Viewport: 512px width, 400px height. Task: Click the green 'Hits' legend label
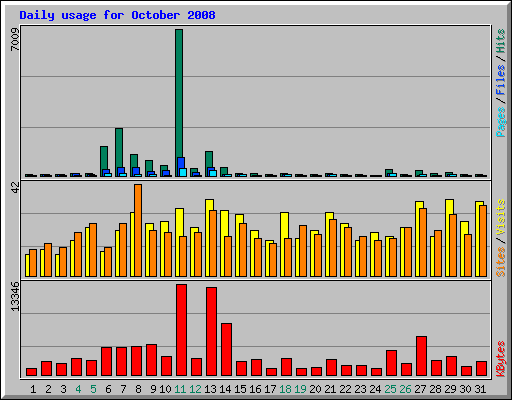pos(500,41)
